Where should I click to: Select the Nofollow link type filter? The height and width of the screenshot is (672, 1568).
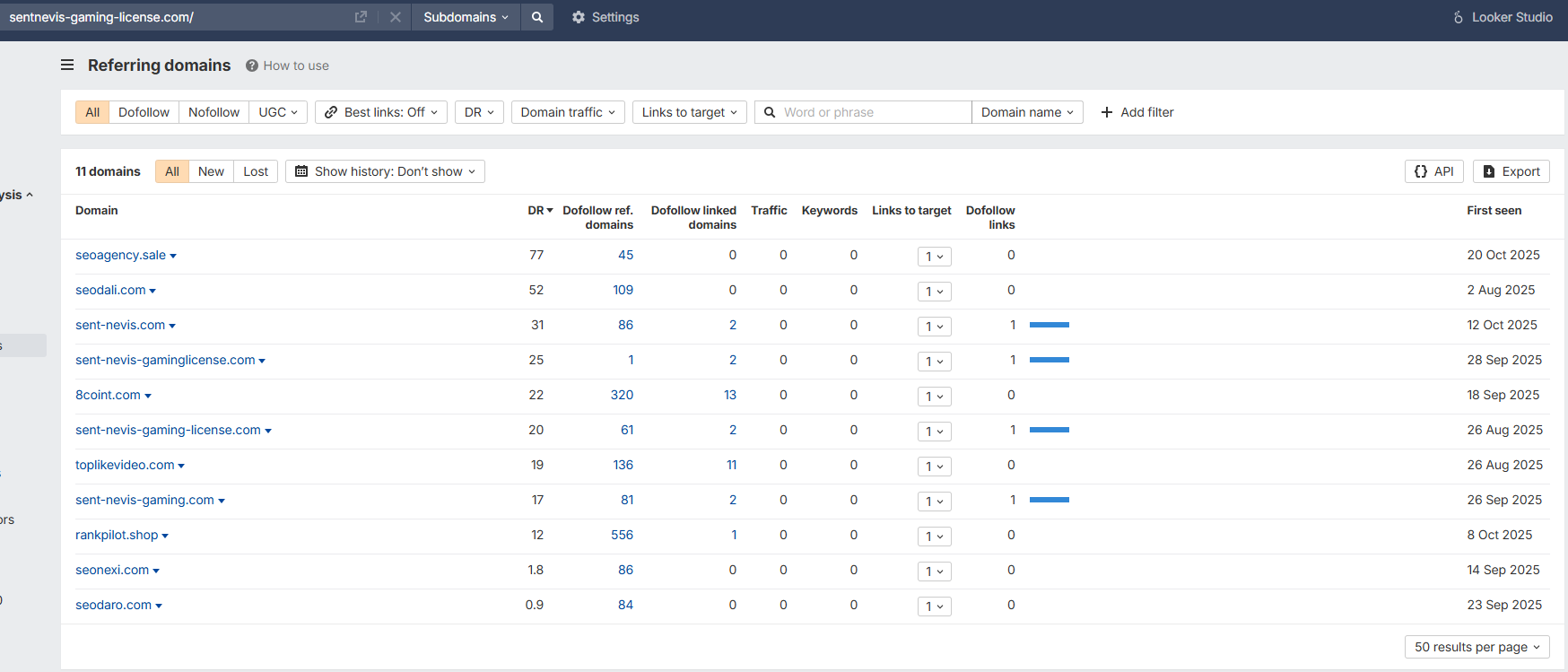(213, 112)
